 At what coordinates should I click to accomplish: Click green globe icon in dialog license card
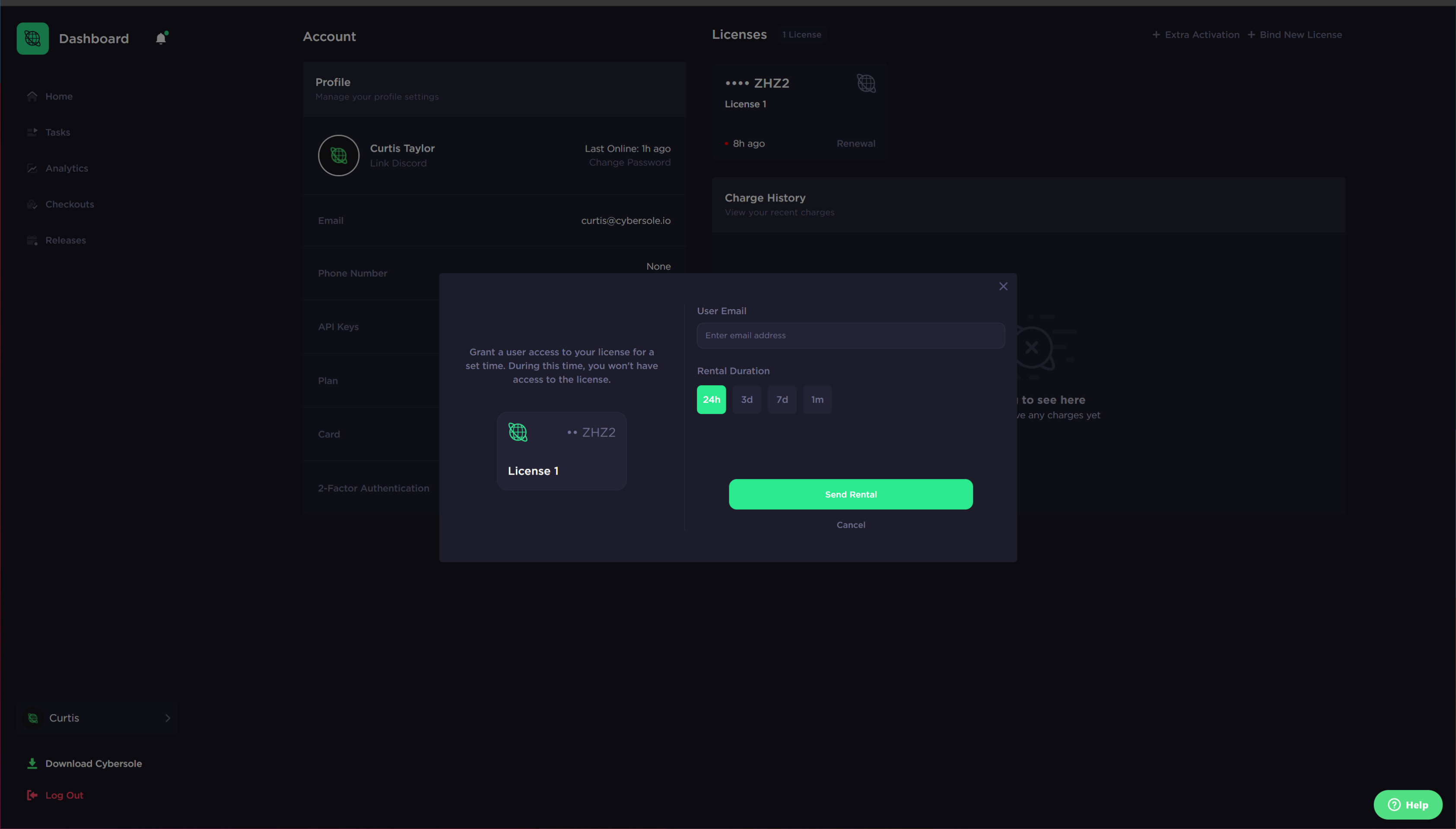(x=517, y=432)
